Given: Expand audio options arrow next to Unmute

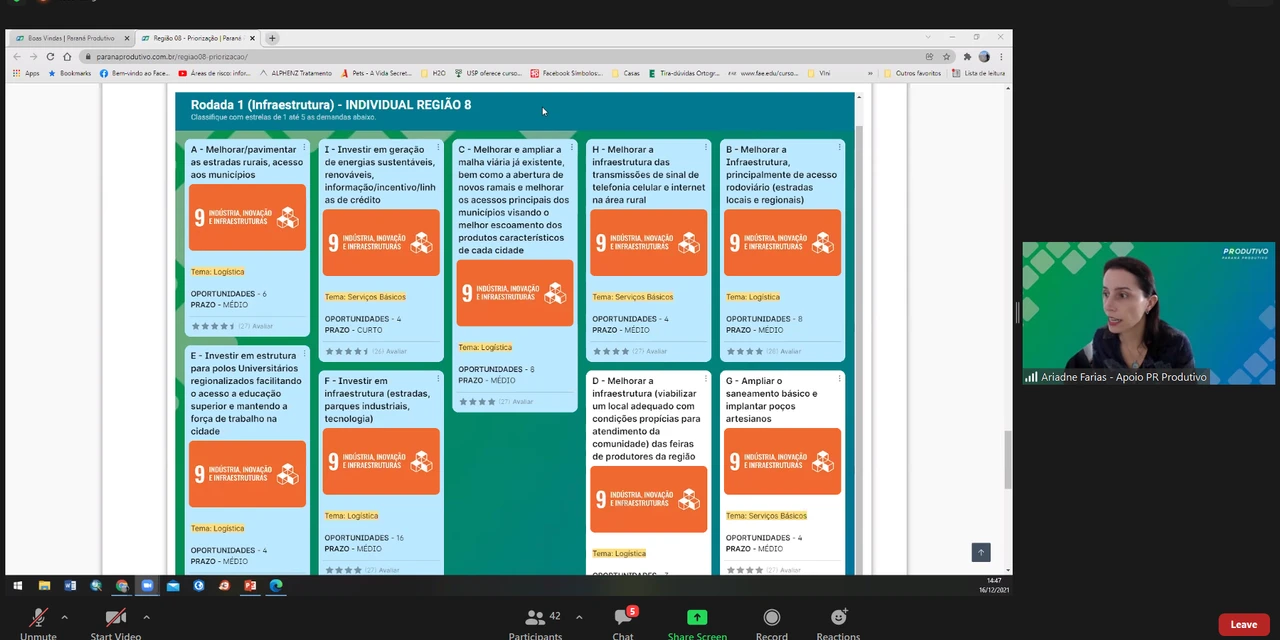Looking at the screenshot, I should (65, 617).
